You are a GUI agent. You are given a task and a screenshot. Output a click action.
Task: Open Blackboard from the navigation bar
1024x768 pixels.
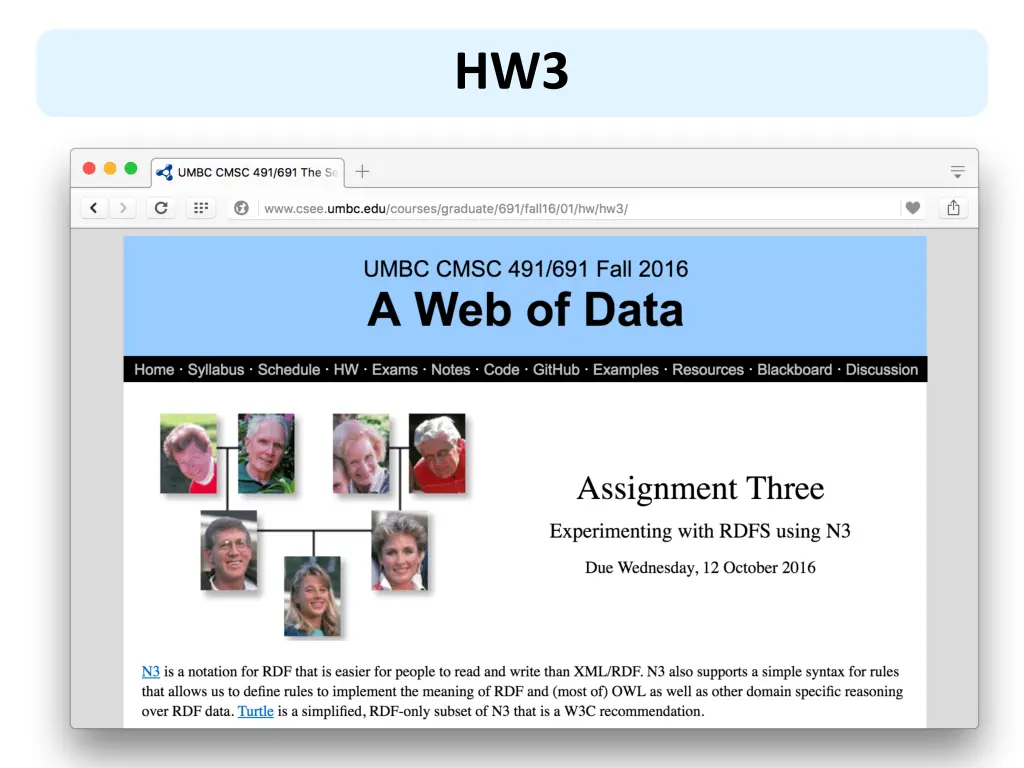(x=794, y=369)
